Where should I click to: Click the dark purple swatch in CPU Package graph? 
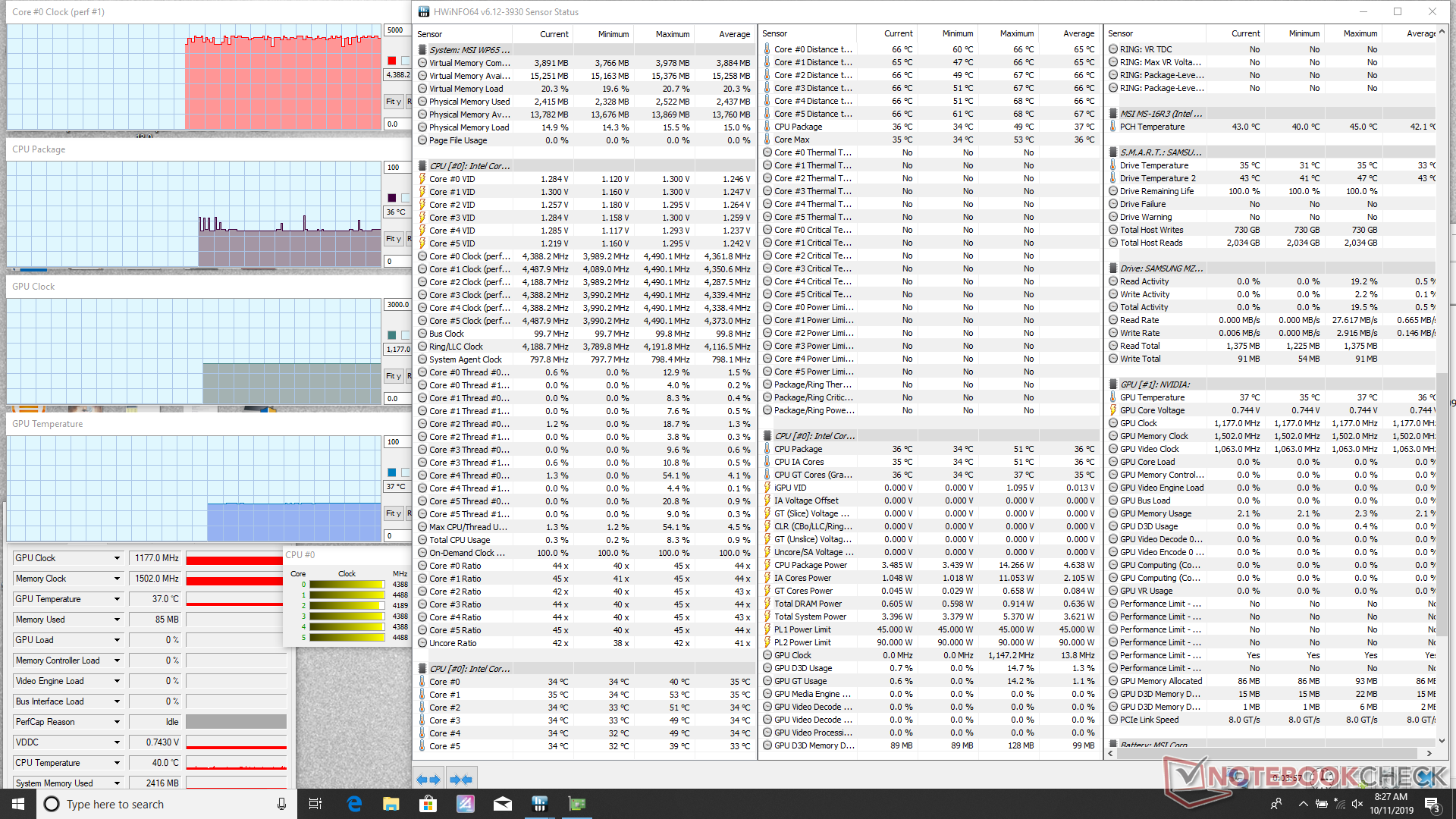point(391,198)
